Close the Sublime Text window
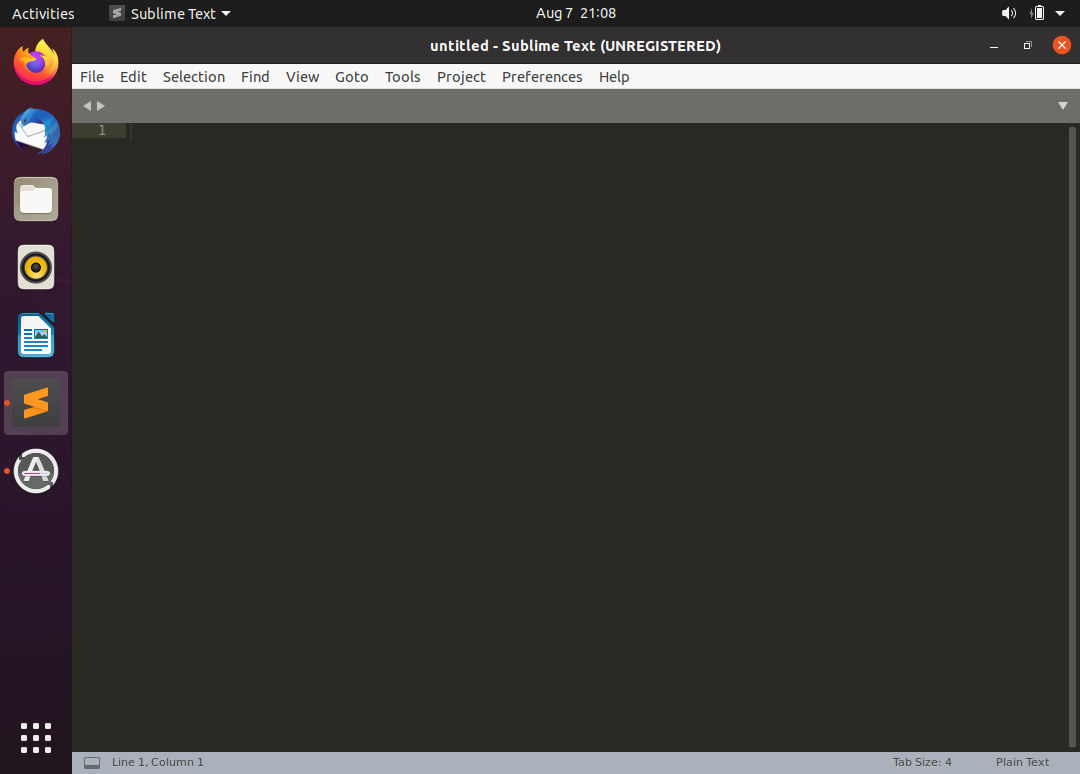The image size is (1080, 774). click(1061, 45)
